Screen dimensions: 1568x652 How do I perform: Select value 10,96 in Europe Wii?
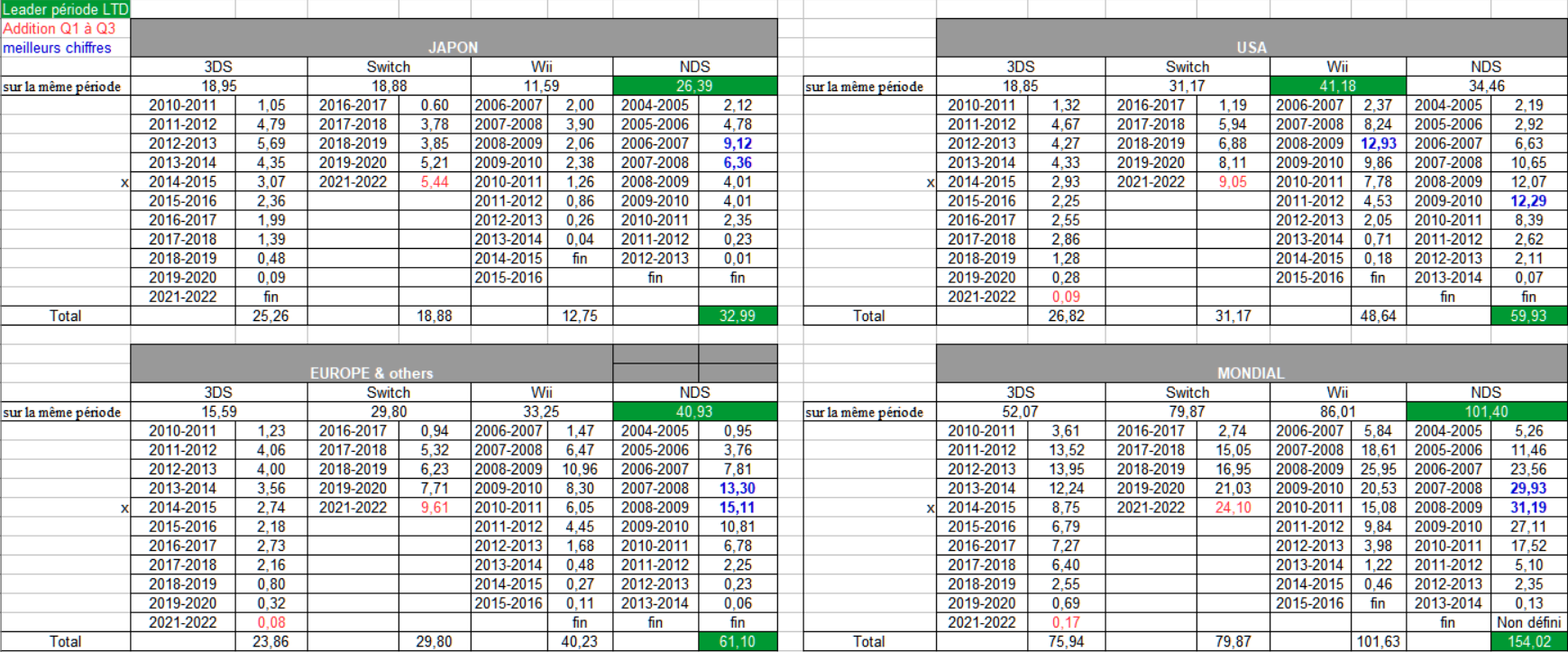pos(580,469)
